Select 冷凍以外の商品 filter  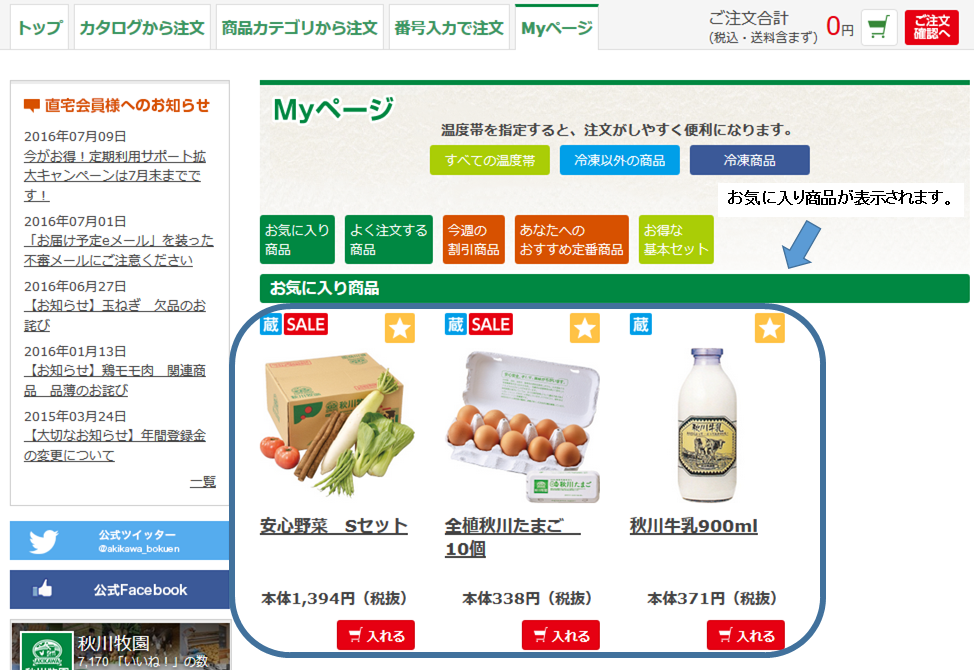pyautogui.click(x=619, y=160)
